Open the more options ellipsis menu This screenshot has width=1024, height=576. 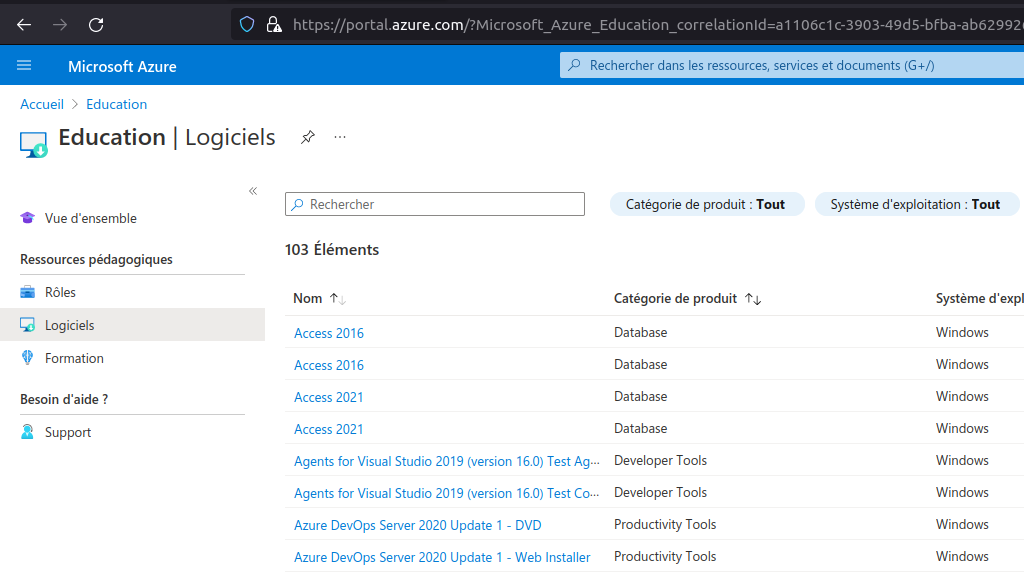pyautogui.click(x=340, y=137)
